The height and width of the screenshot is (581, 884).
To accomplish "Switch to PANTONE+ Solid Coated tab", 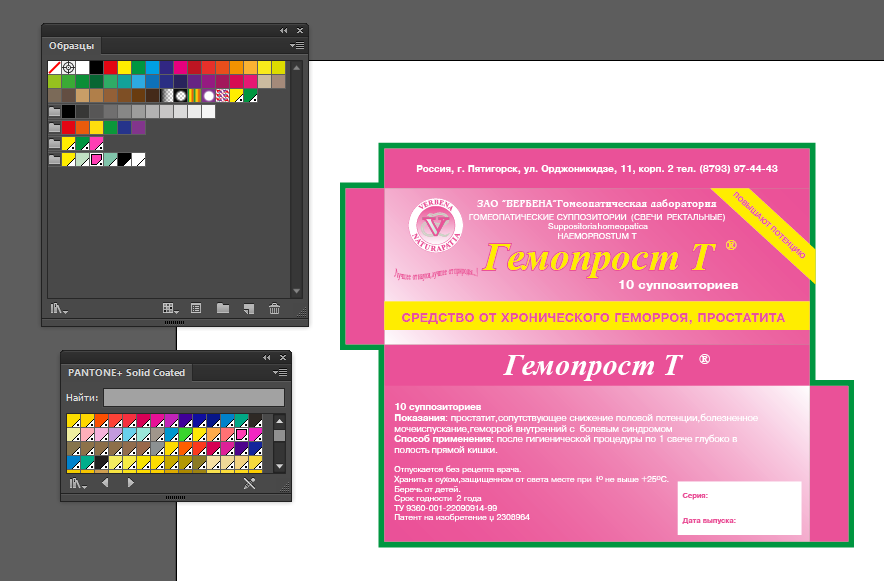I will (126, 372).
